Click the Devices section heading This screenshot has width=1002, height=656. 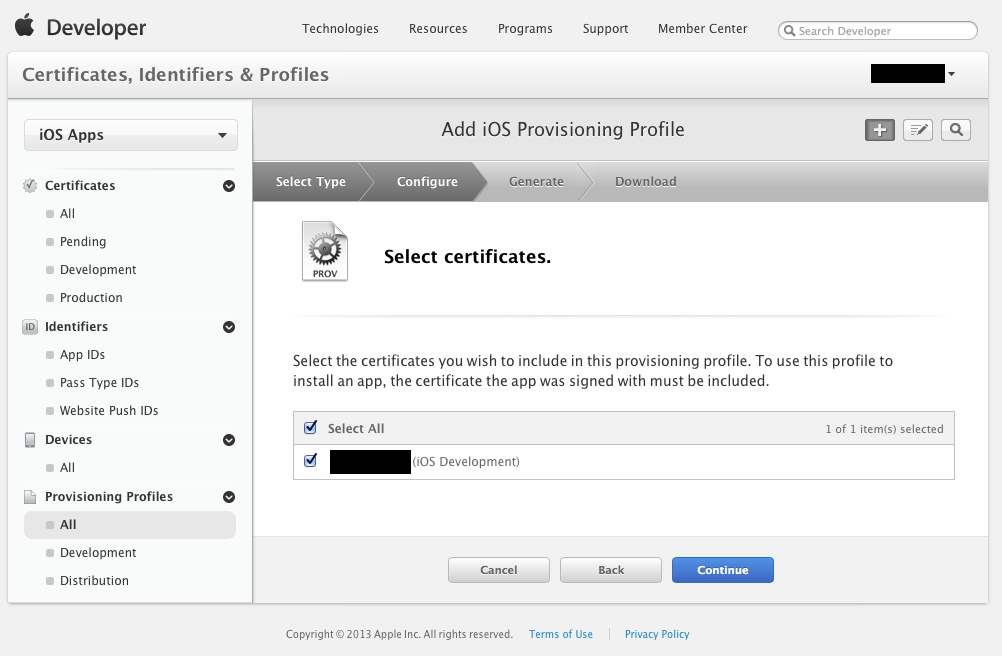click(68, 440)
